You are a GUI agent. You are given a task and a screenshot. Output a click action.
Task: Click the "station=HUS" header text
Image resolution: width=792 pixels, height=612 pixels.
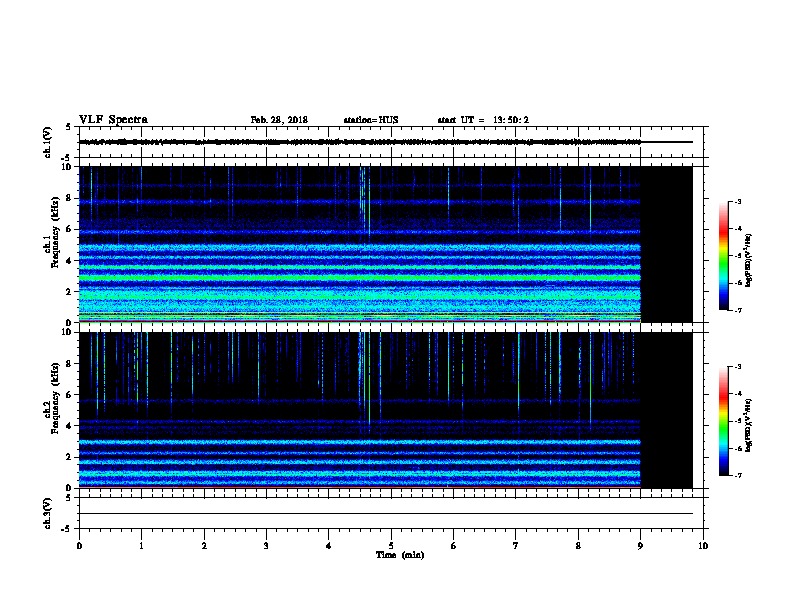[x=371, y=120]
